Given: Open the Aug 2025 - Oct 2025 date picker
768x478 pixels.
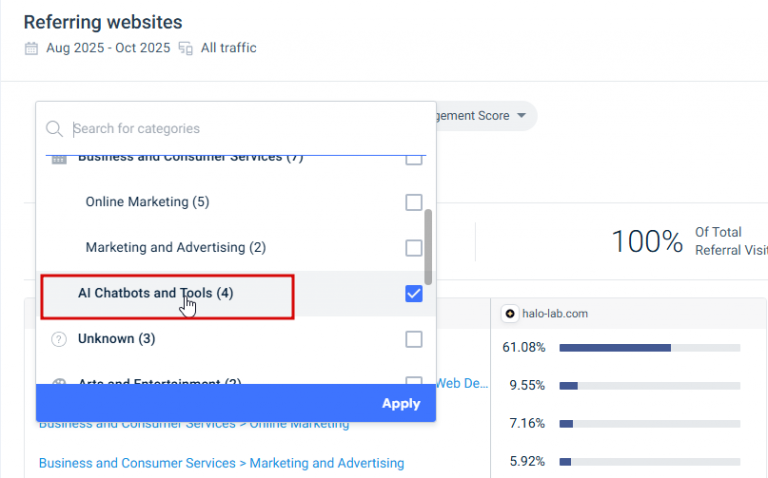Looking at the screenshot, I should click(x=107, y=48).
